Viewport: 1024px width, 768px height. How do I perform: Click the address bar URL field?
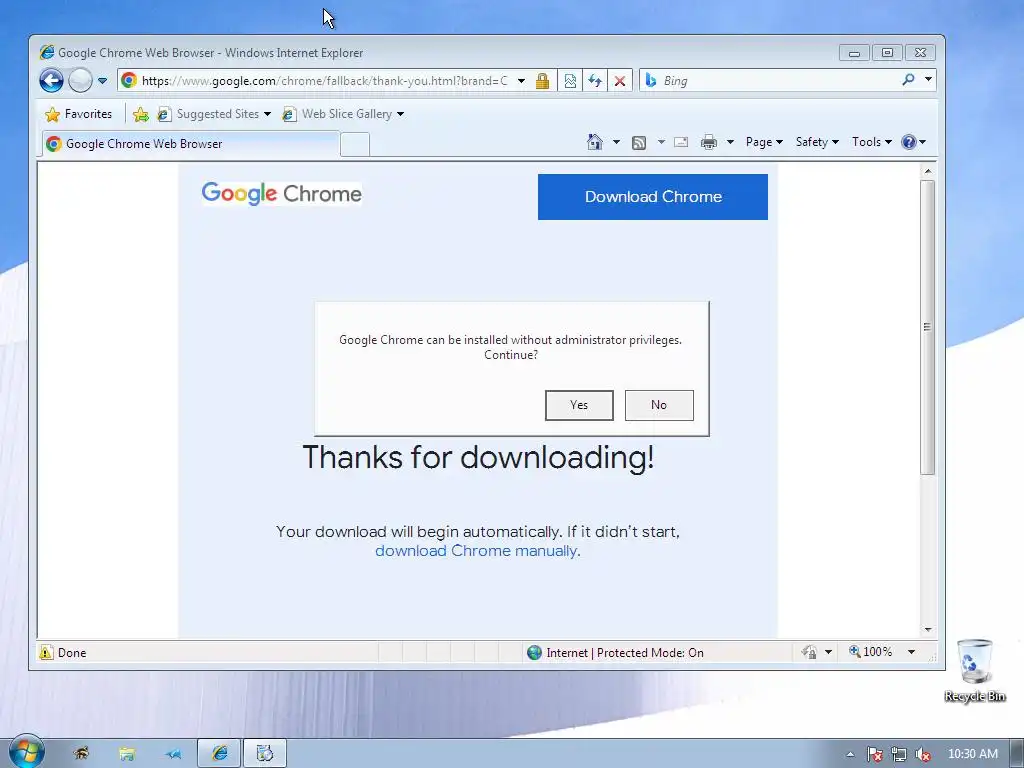coord(325,81)
